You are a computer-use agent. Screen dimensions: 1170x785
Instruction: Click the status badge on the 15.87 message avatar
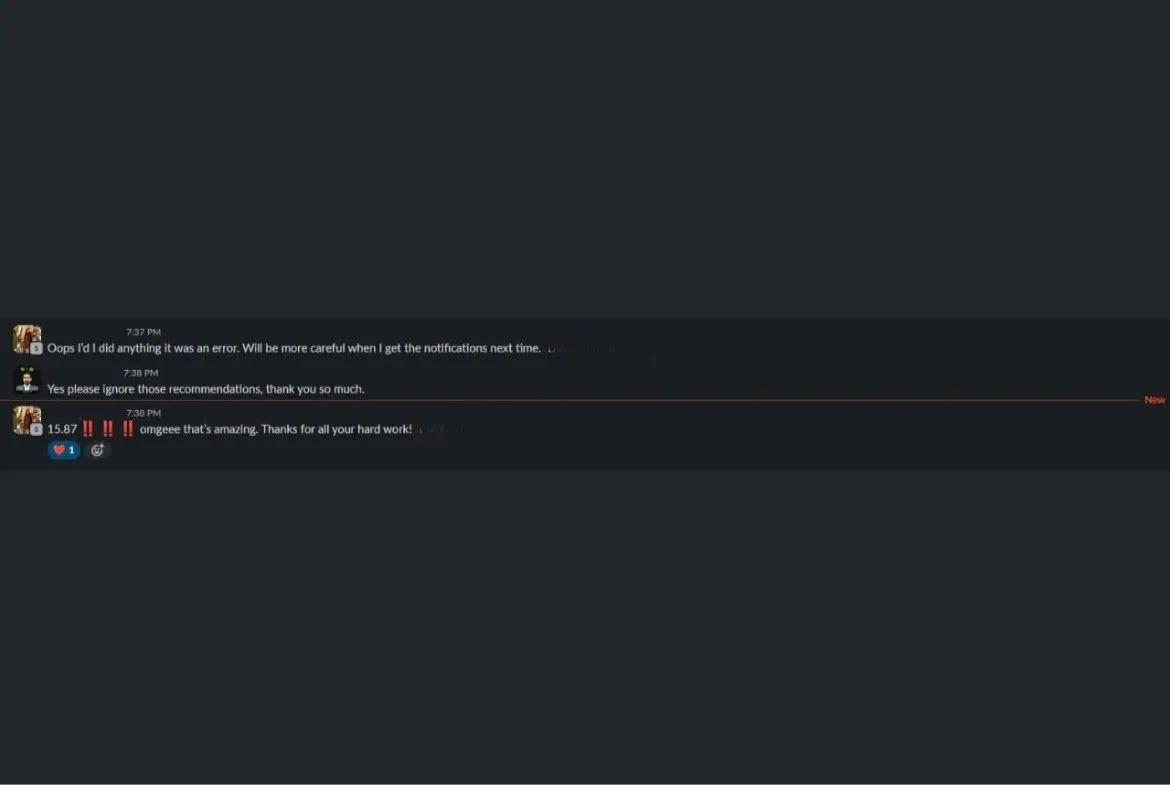click(x=36, y=430)
